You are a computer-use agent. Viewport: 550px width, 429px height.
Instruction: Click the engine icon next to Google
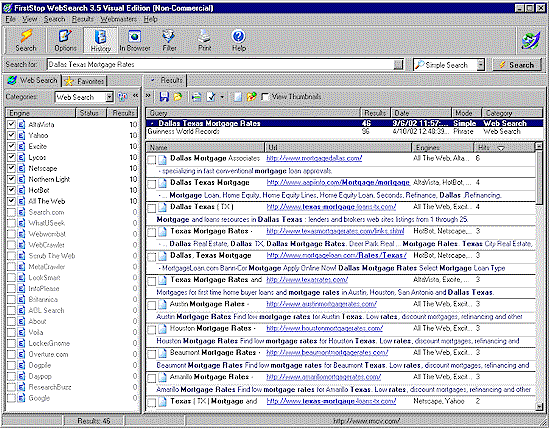[x=21, y=398]
